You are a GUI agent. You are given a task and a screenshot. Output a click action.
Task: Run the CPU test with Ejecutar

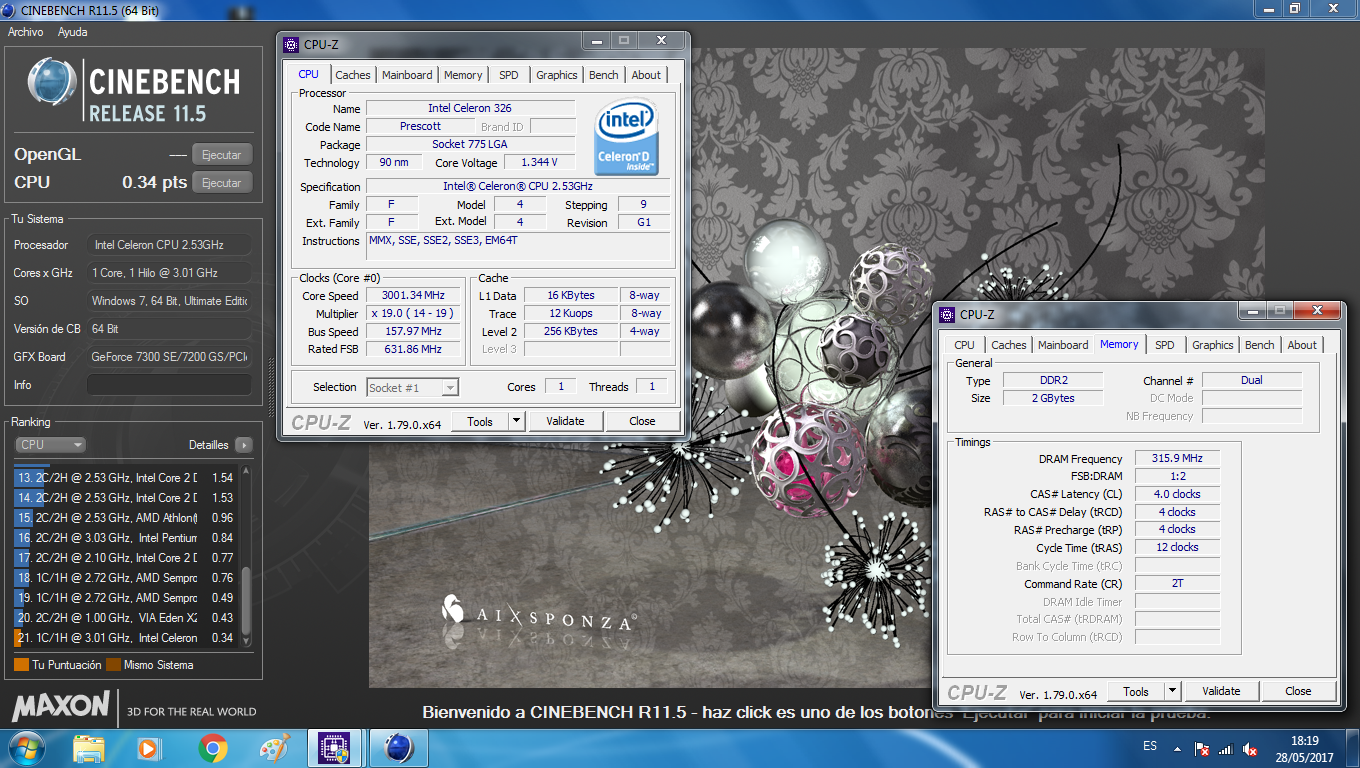pos(222,183)
